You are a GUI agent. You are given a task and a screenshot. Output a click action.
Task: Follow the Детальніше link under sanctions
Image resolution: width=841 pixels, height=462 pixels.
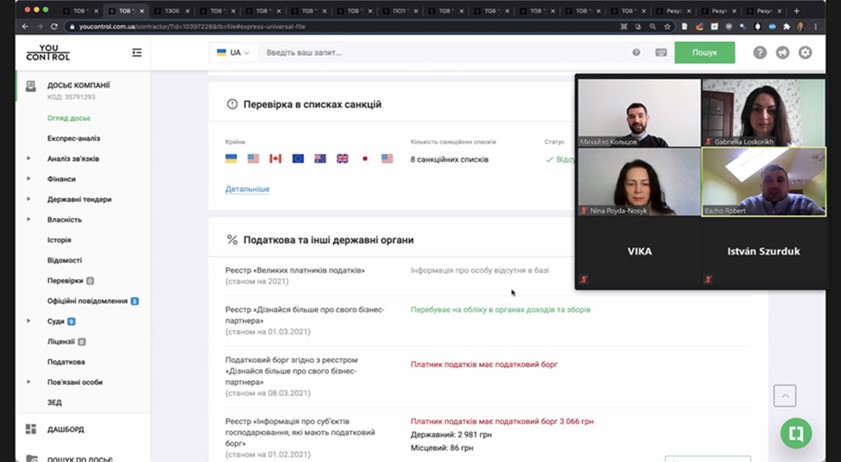click(x=247, y=189)
